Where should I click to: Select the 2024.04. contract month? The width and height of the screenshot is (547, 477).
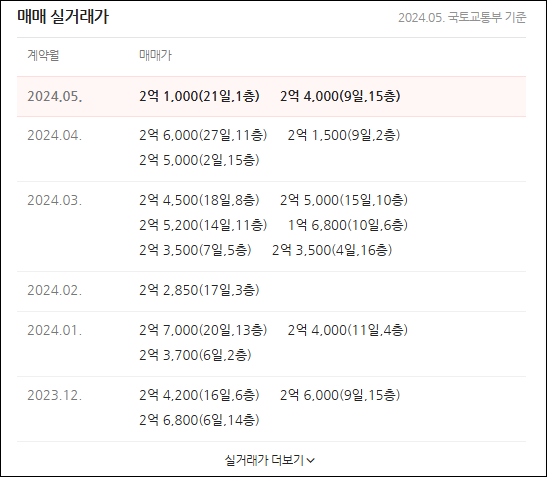[x=55, y=135]
